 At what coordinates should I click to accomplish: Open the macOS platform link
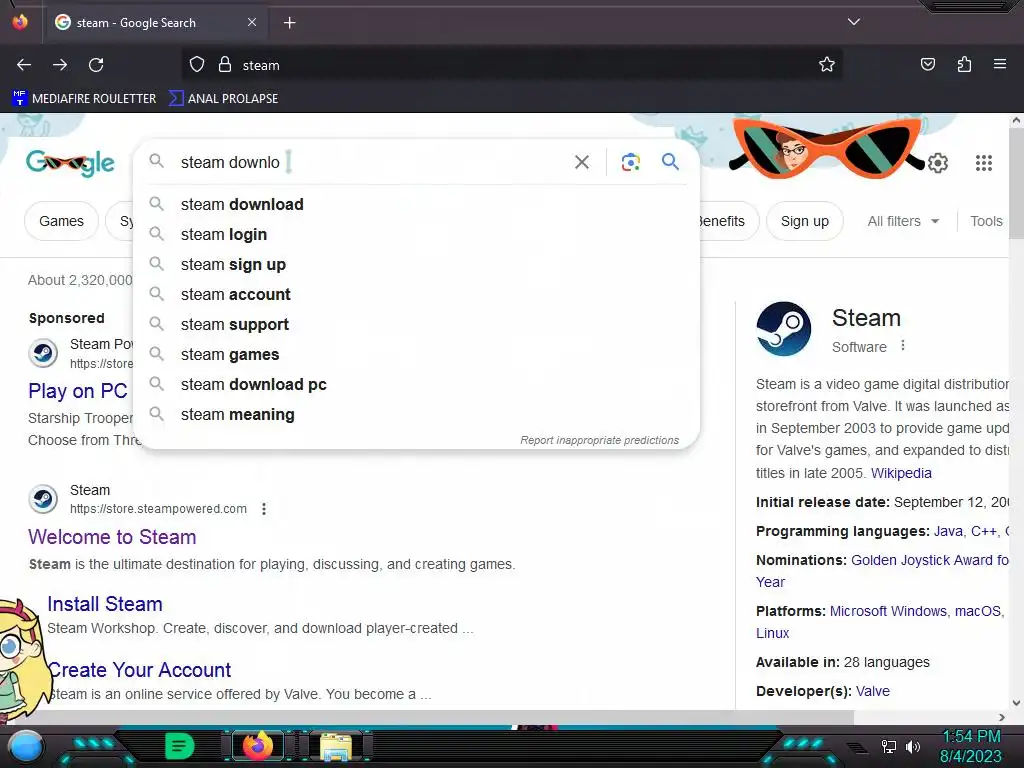pos(978,611)
